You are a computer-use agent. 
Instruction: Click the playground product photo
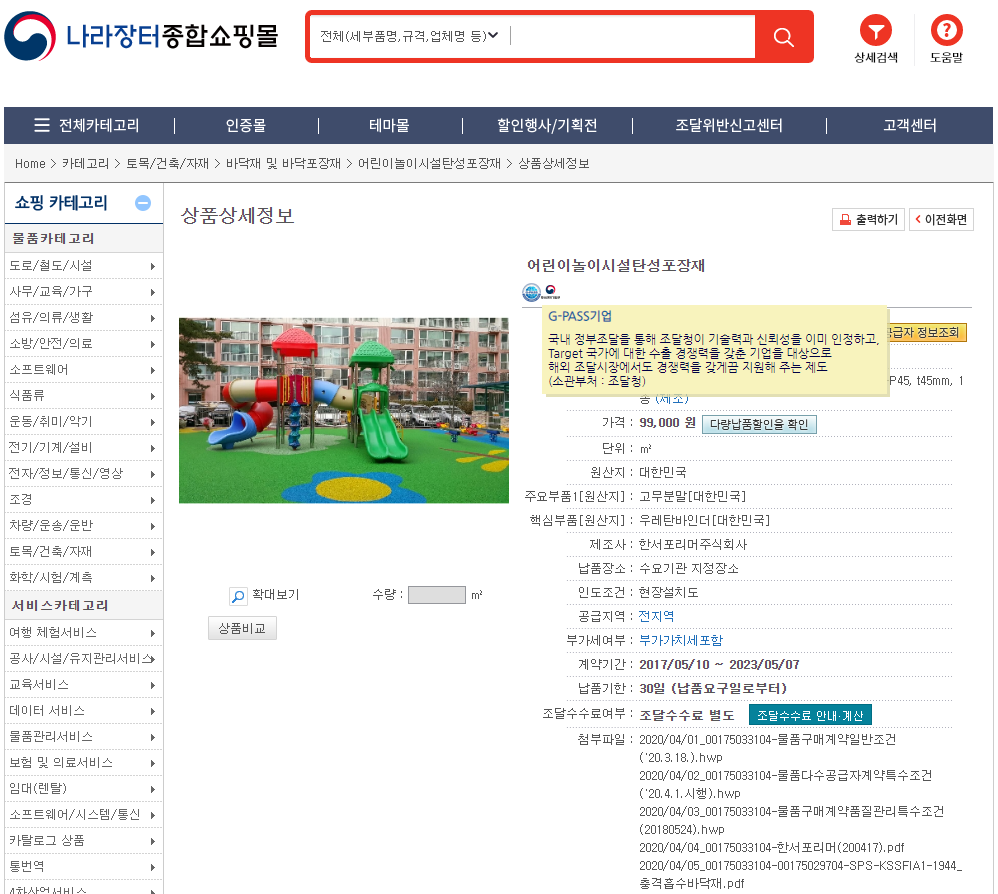pyautogui.click(x=344, y=410)
